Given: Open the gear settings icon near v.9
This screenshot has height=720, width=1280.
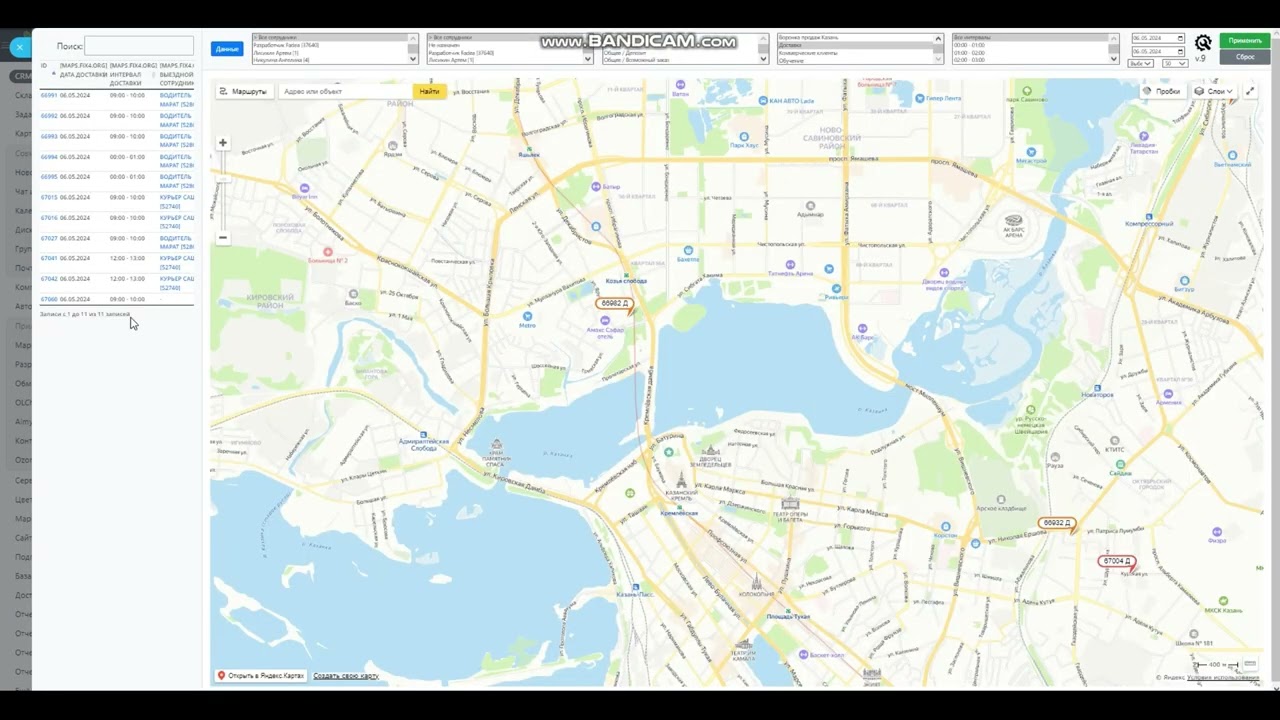Looking at the screenshot, I should point(1203,43).
